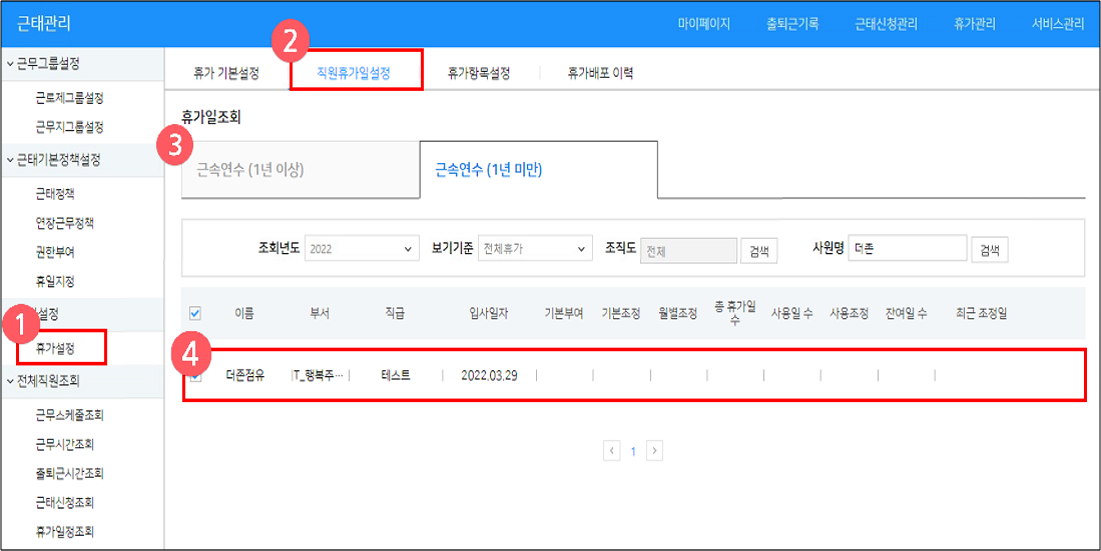This screenshot has width=1101, height=551.
Task: Select 근무스케줄조회 in the sidebar
Action: 70,414
